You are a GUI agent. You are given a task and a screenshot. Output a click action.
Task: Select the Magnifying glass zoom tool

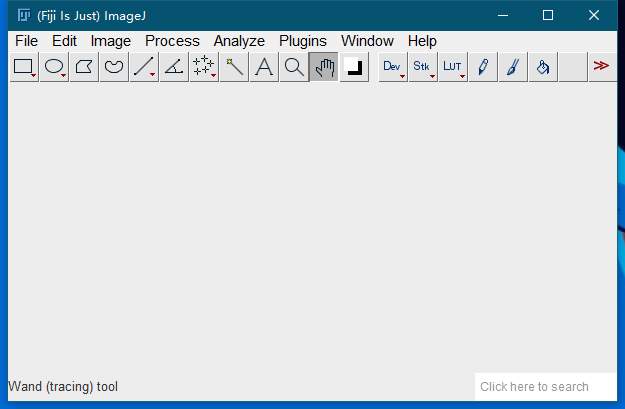294,67
